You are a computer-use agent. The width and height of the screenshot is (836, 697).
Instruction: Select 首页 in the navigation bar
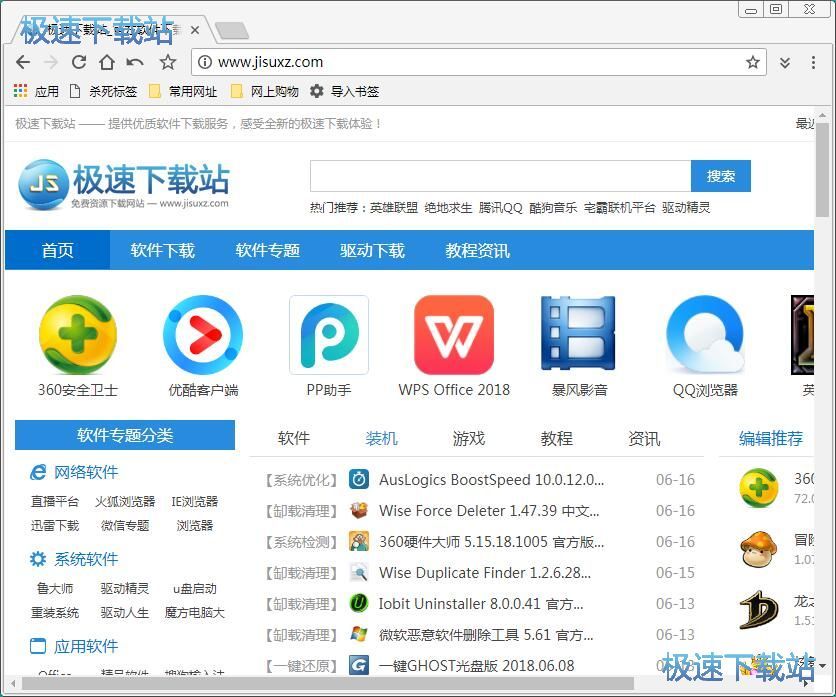[58, 250]
